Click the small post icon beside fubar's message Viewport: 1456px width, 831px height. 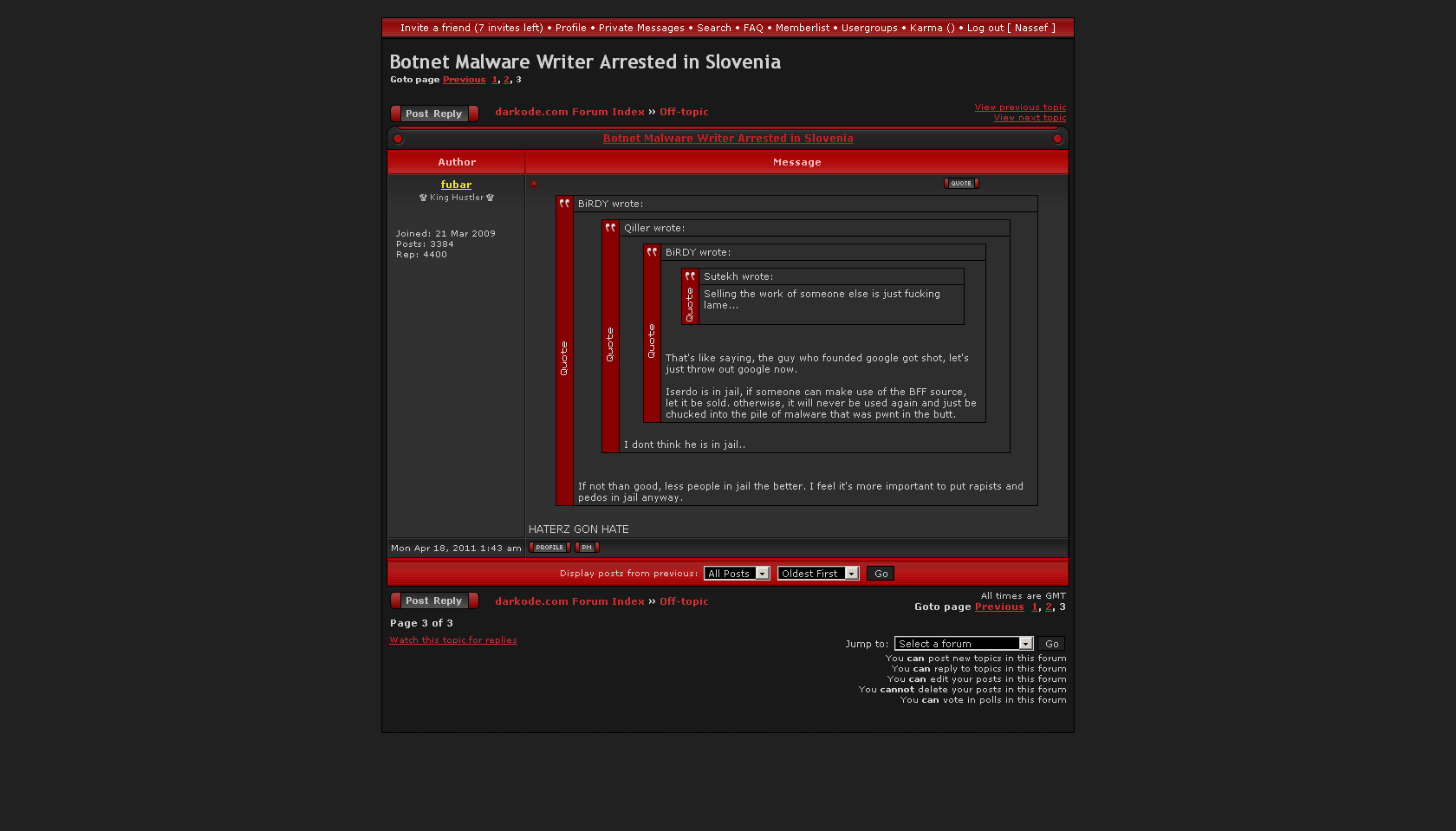534,184
